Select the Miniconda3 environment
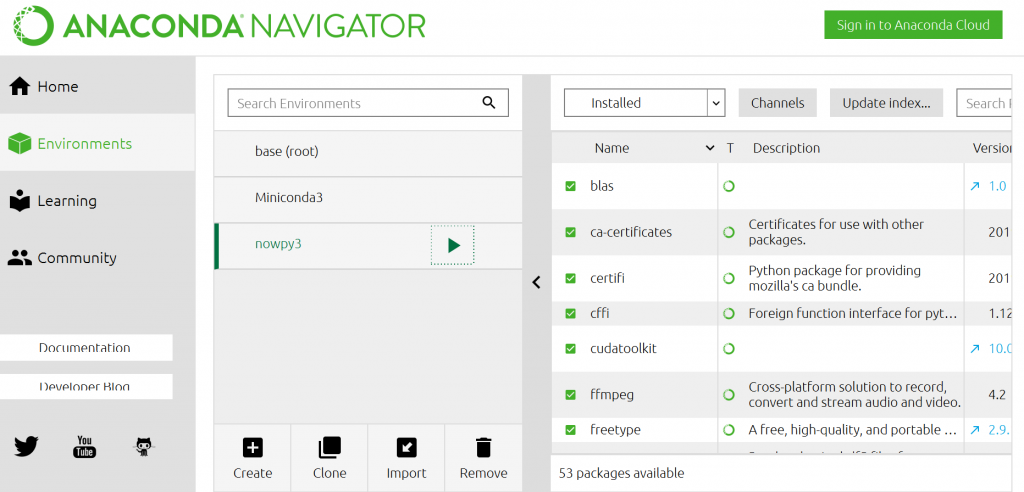The image size is (1024, 492). coord(368,198)
